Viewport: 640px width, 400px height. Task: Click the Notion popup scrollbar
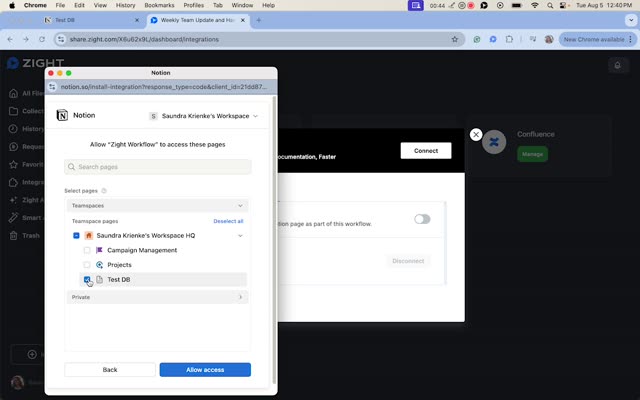274,241
